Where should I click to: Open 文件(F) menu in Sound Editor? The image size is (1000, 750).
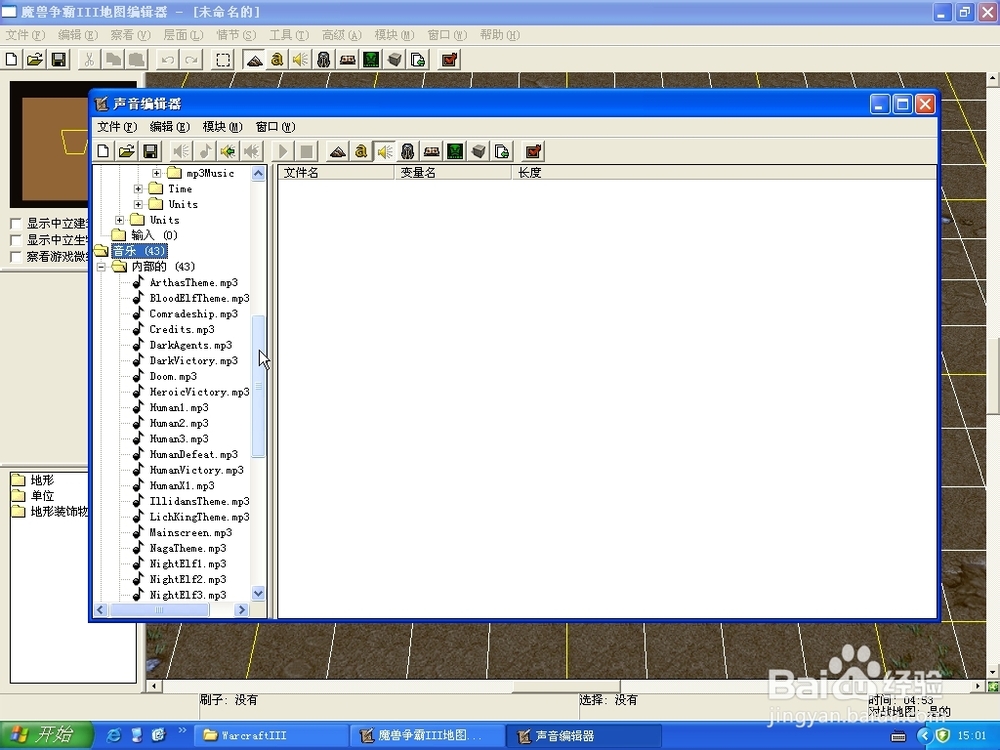tap(117, 127)
